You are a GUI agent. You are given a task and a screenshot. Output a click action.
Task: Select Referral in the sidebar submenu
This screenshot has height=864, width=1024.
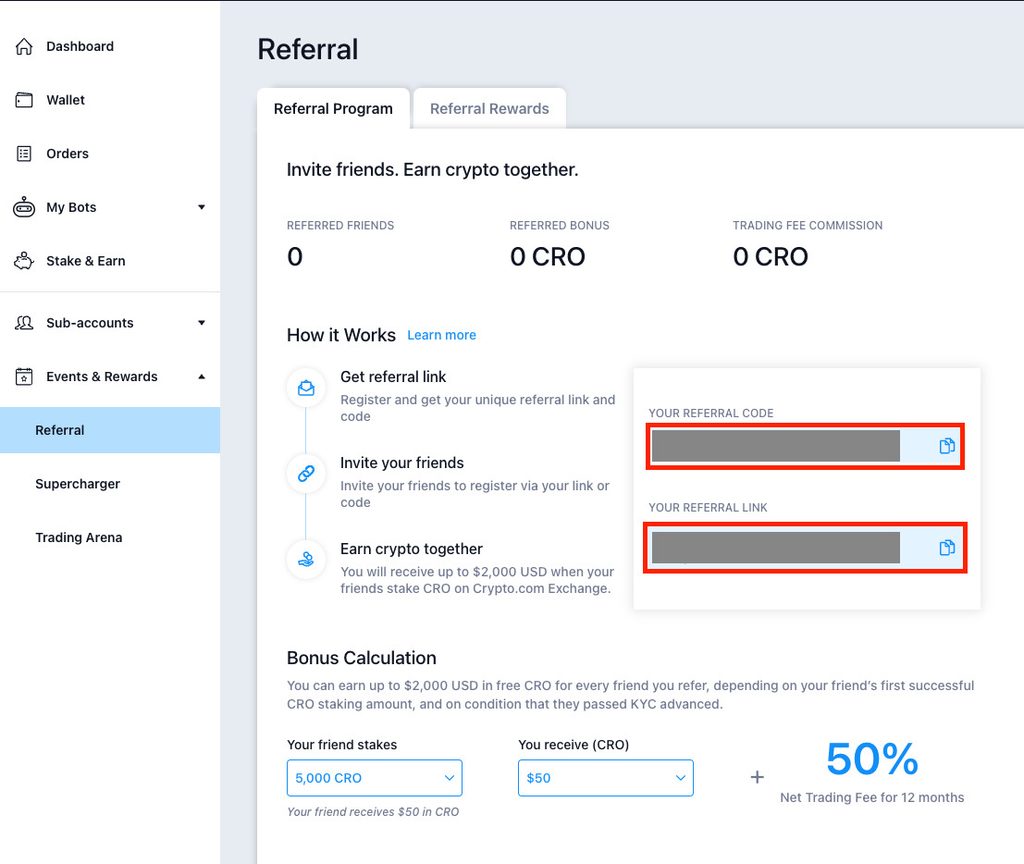point(110,430)
